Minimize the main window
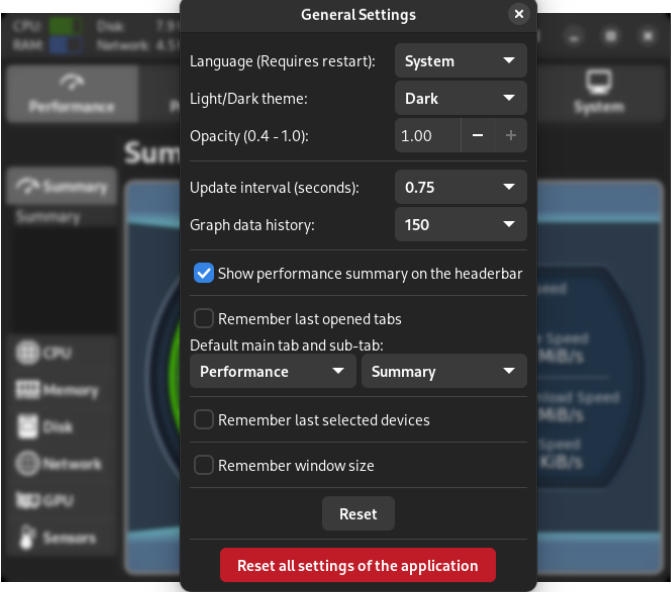The height and width of the screenshot is (592, 671). [x=573, y=37]
